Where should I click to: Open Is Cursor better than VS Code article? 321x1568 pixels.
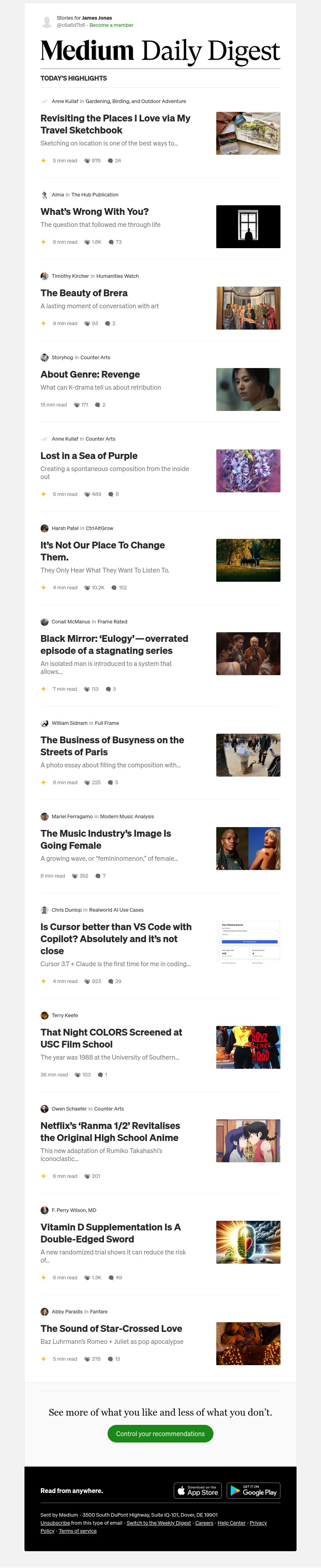pyautogui.click(x=116, y=939)
